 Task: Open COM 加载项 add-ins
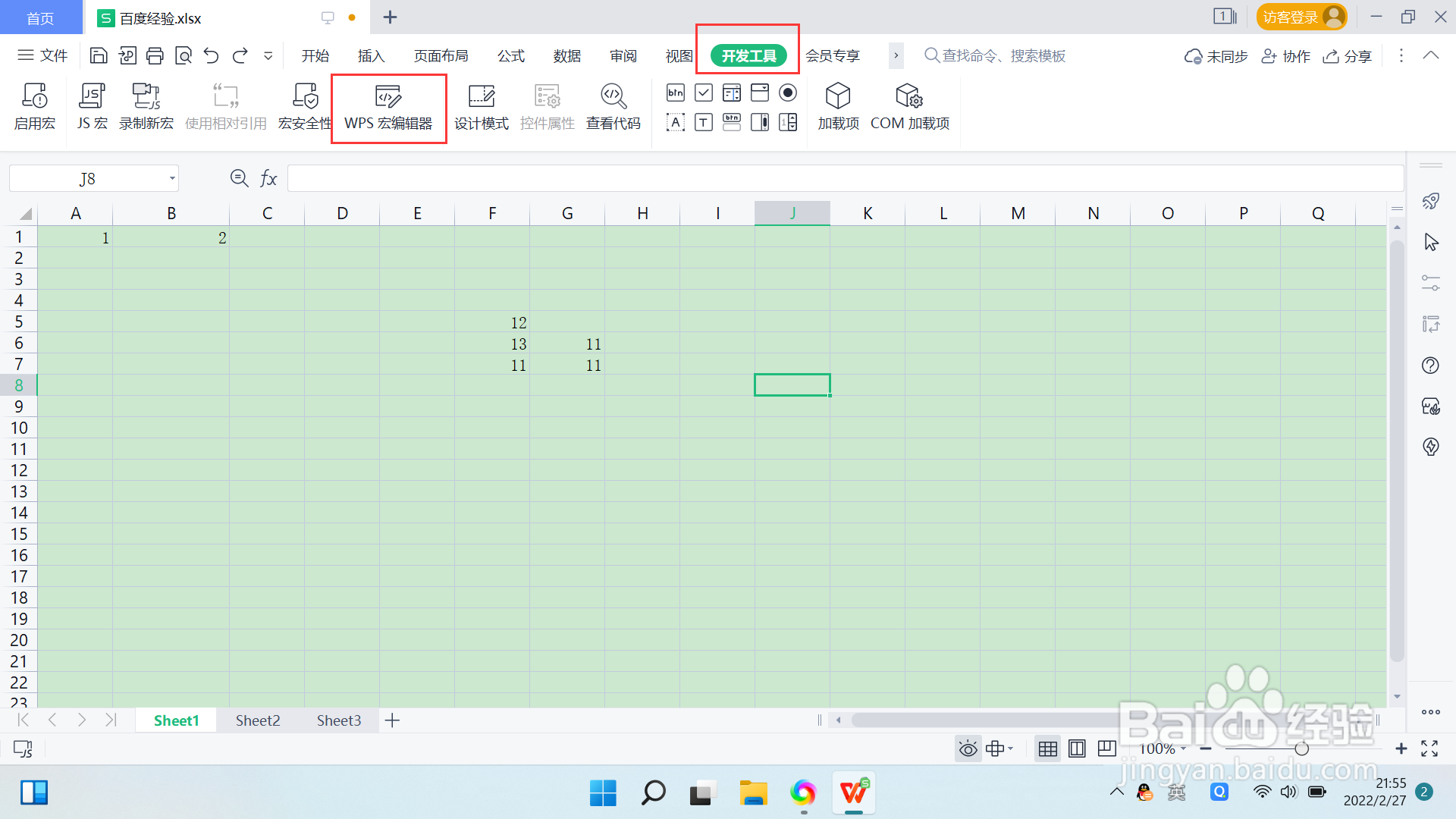(x=910, y=108)
